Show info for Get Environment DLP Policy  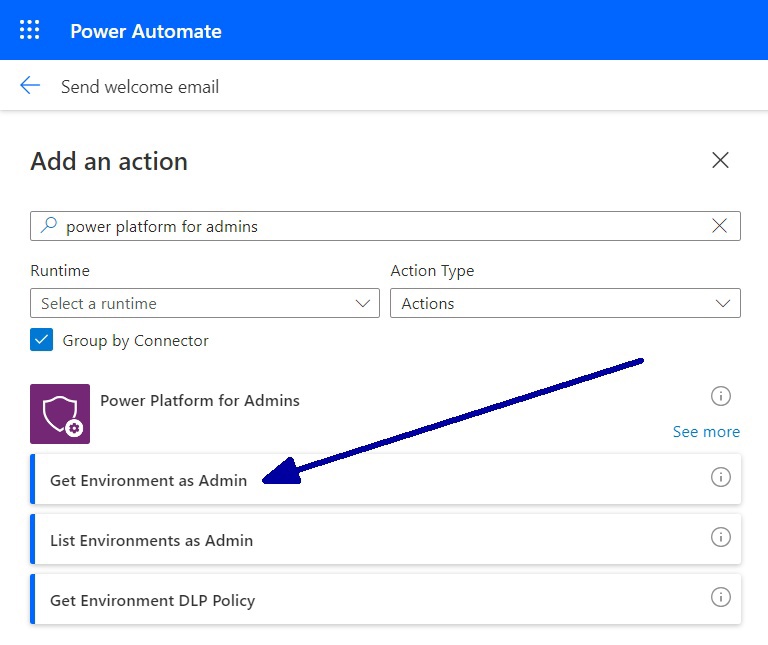720,597
